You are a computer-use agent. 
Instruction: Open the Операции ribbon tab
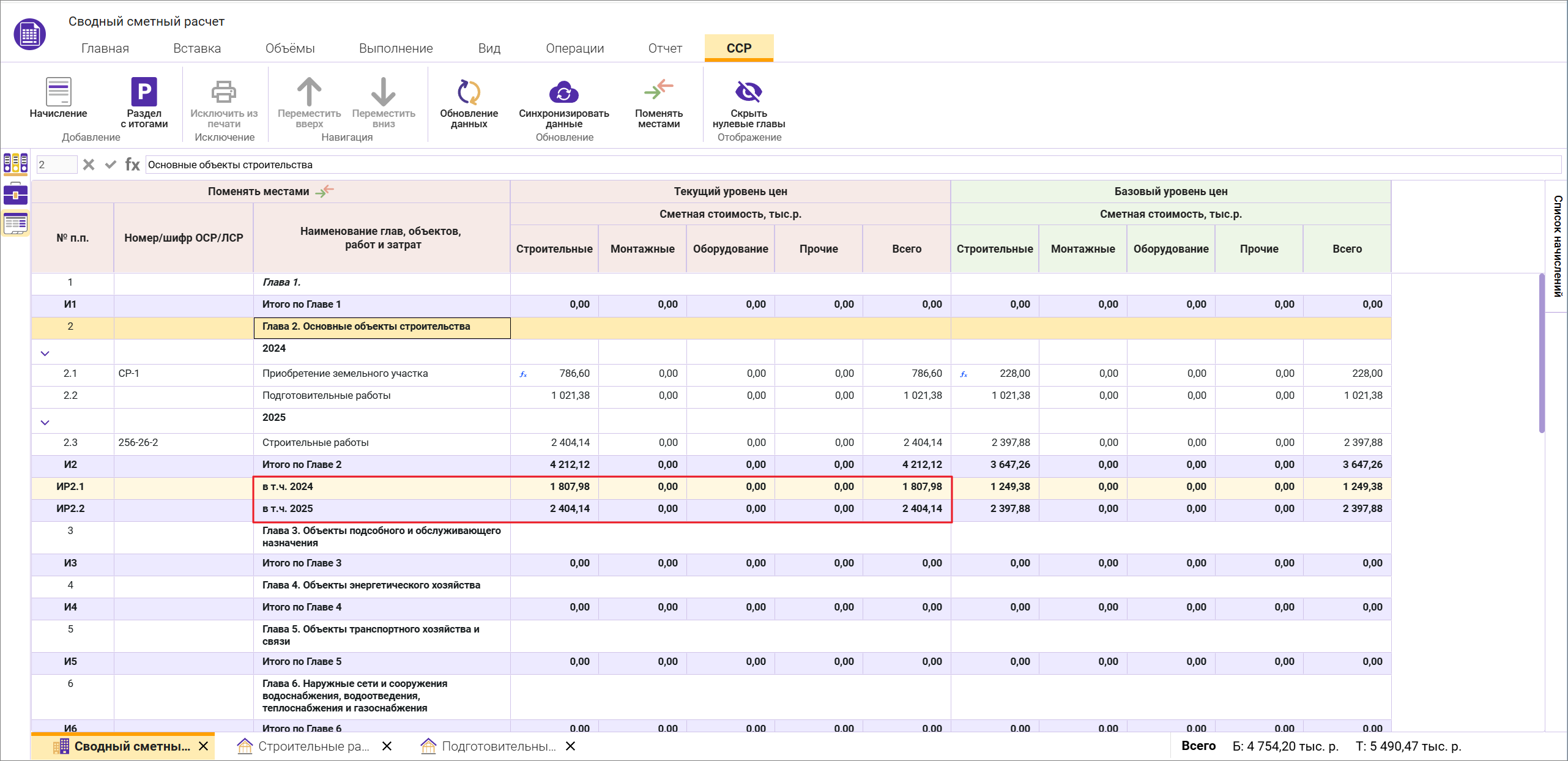click(574, 48)
